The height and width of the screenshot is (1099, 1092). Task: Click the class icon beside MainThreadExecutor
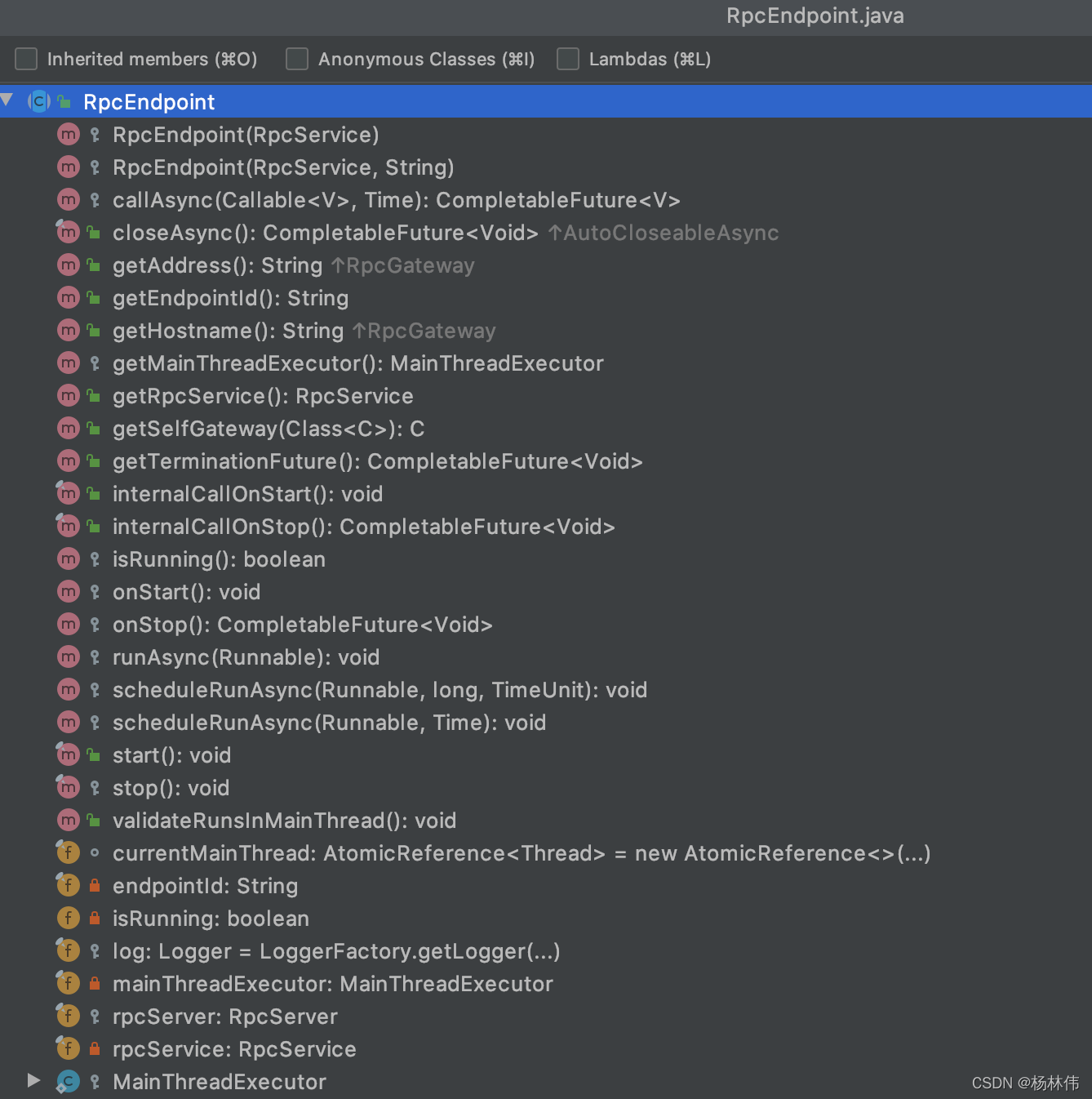click(69, 1082)
